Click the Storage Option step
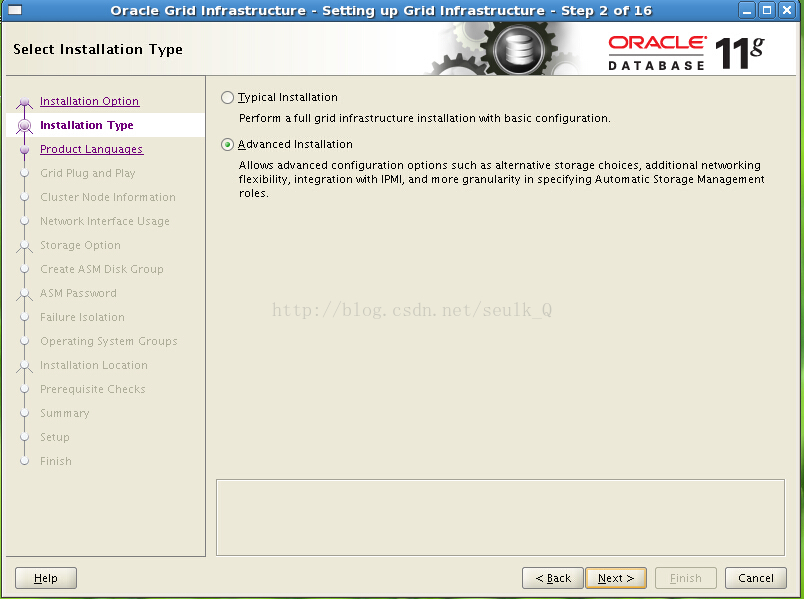This screenshot has height=599, width=804. click(x=81, y=245)
